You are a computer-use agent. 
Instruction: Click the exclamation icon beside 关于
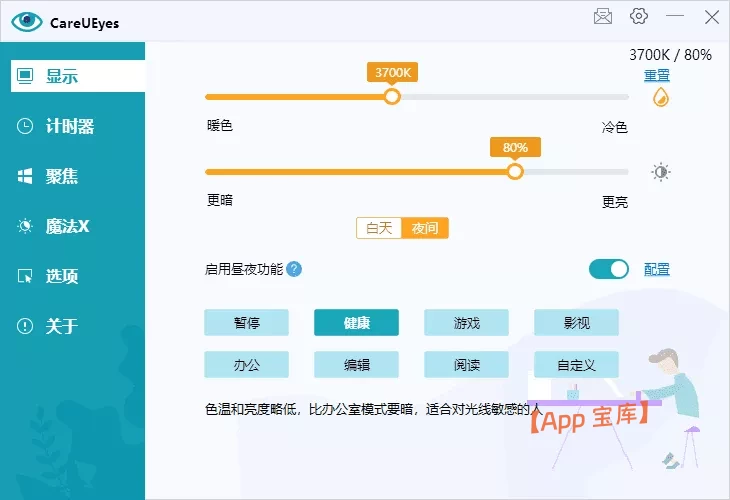(25, 326)
